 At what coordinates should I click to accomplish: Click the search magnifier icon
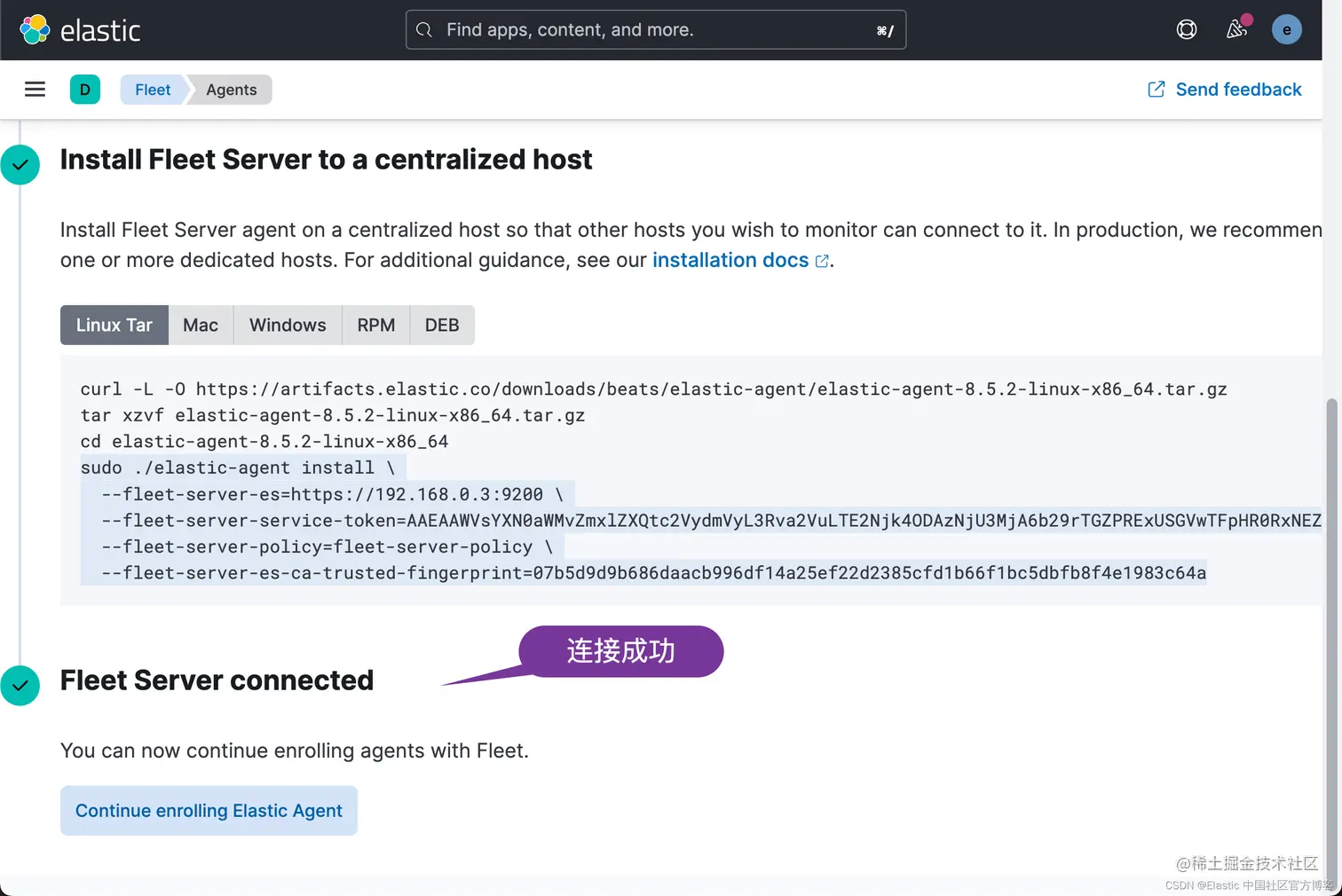click(424, 30)
